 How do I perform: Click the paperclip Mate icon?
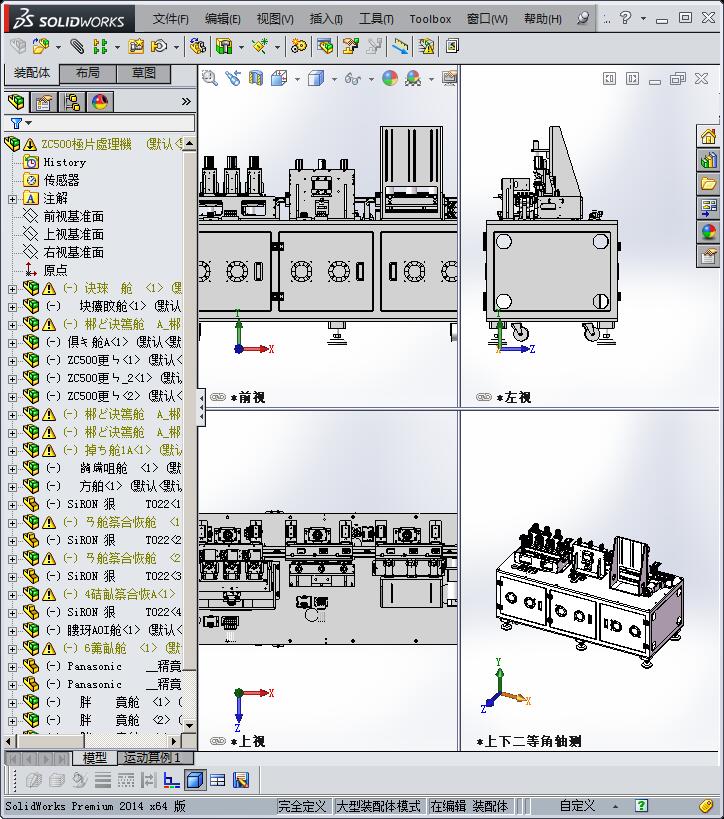point(77,46)
